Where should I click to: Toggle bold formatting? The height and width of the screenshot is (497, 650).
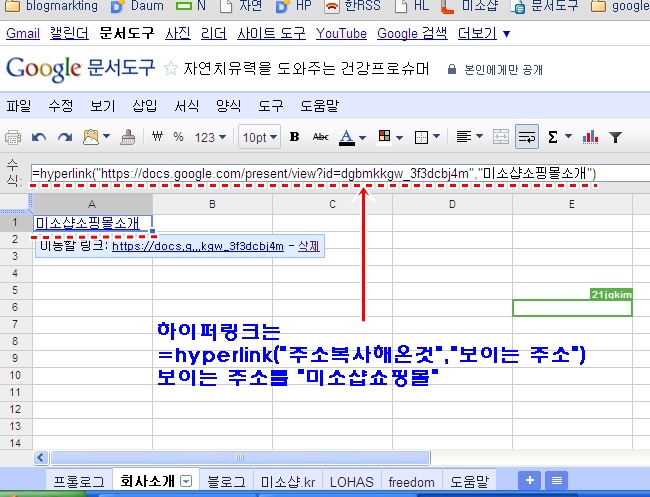[x=294, y=136]
